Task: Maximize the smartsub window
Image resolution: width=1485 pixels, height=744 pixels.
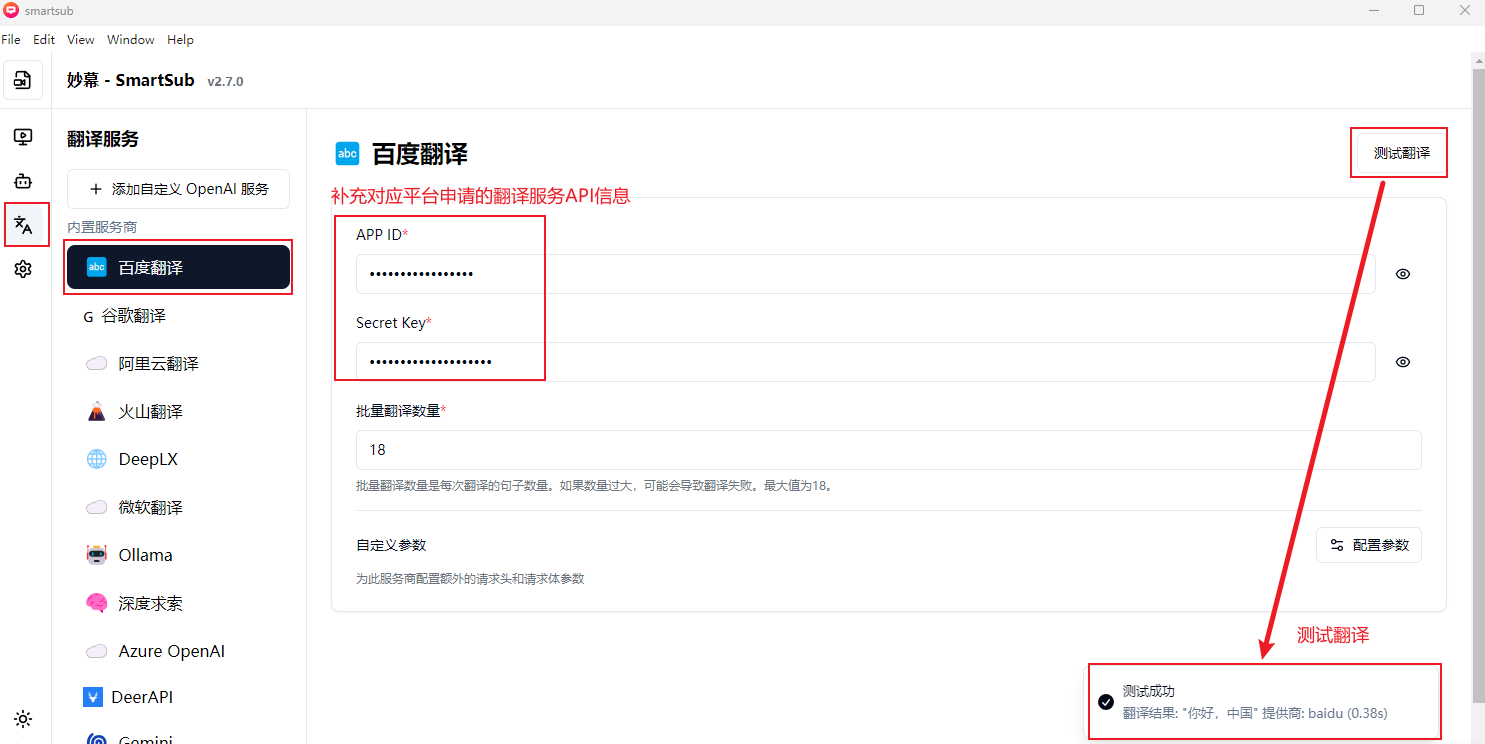Action: point(1418,10)
